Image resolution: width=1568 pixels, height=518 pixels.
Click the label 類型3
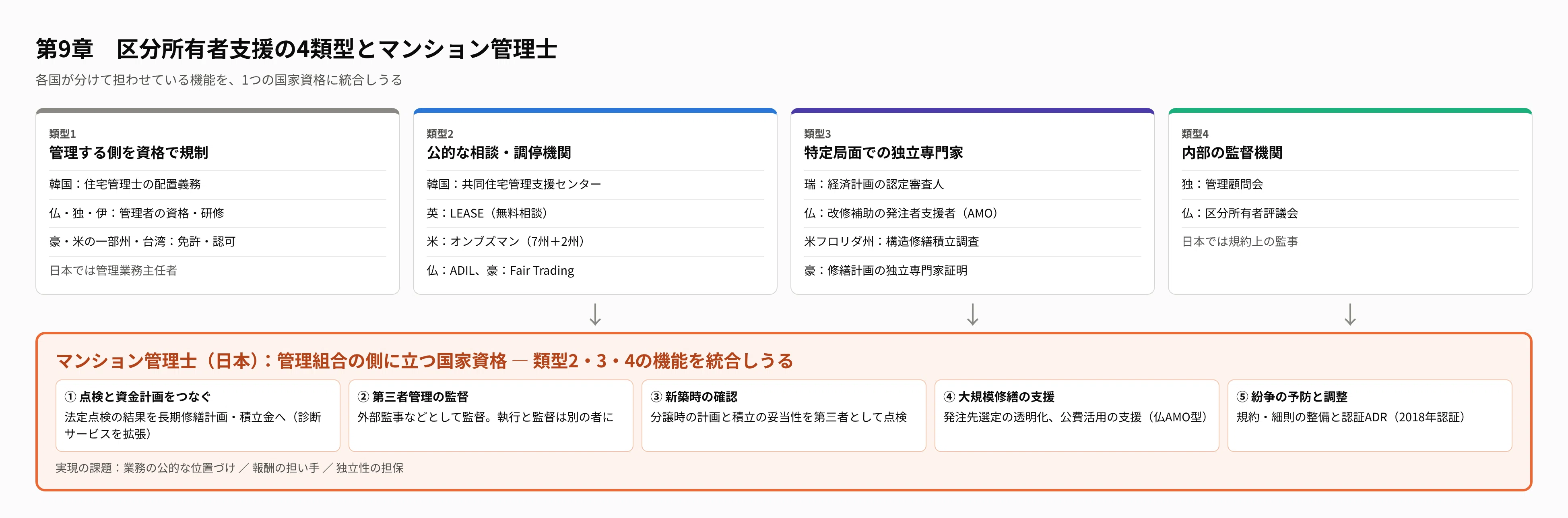tap(817, 133)
